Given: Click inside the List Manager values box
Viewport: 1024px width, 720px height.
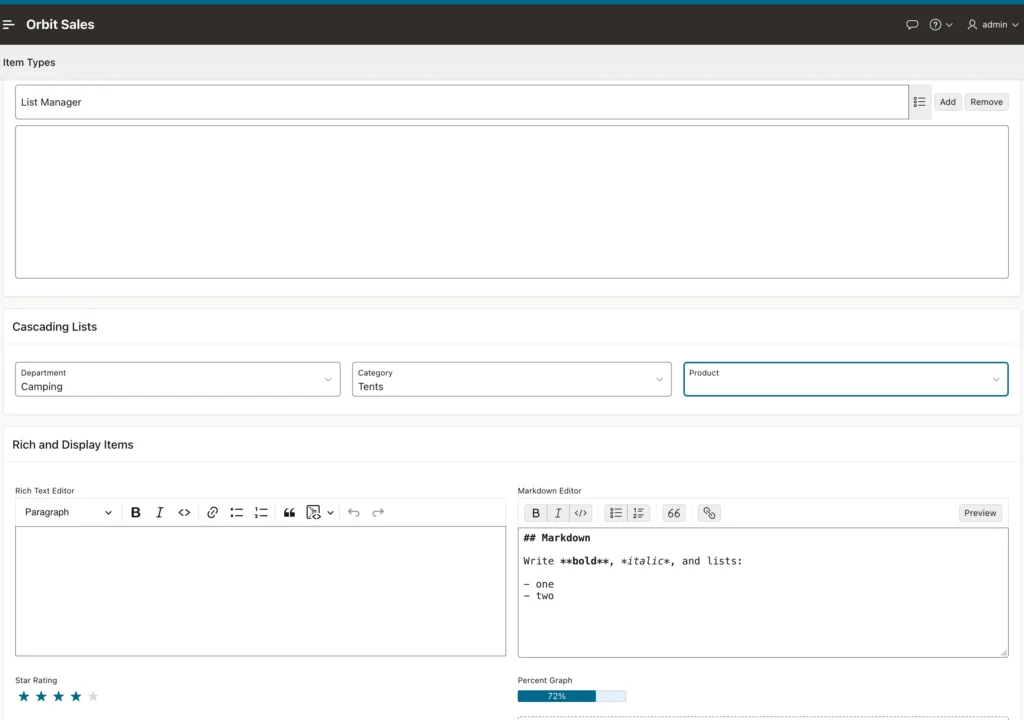Looking at the screenshot, I should (x=511, y=202).
